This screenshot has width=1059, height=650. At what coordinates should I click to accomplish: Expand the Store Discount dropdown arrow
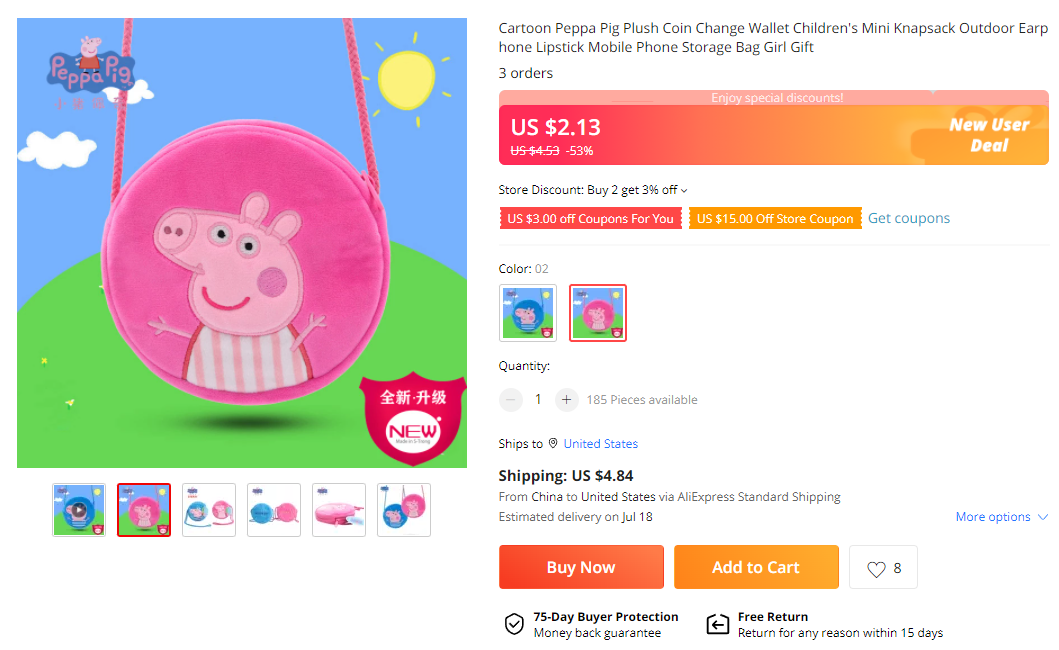685,190
